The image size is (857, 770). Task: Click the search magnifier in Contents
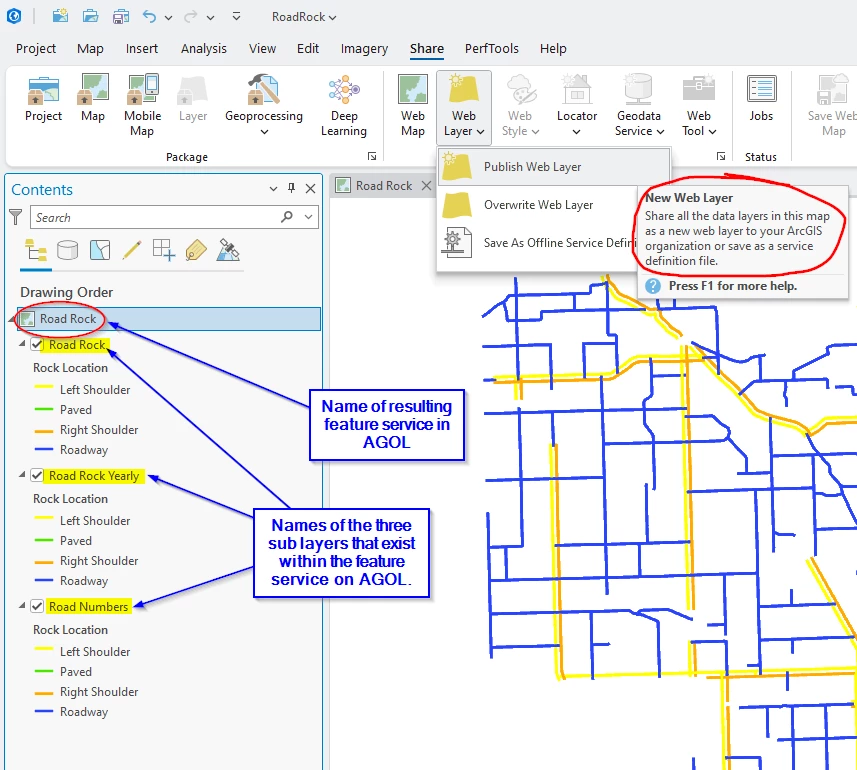click(x=286, y=217)
